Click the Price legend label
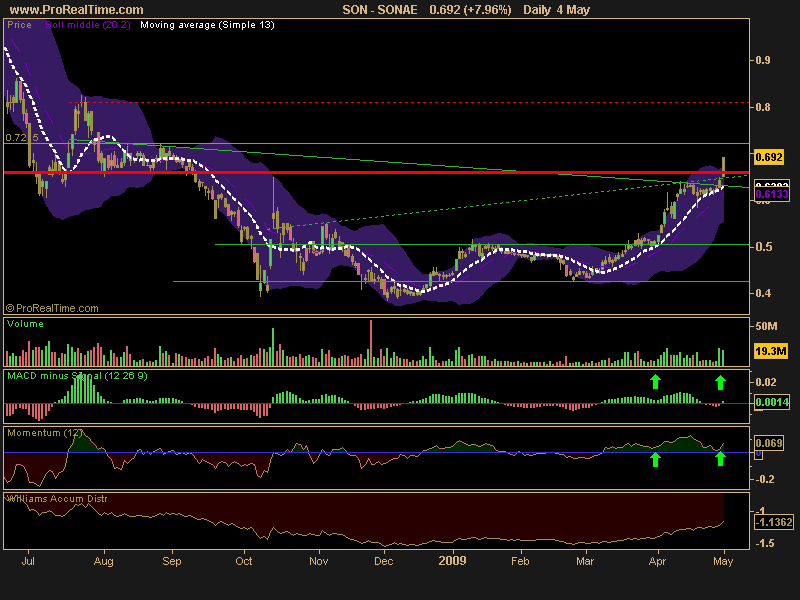This screenshot has width=800, height=600. tap(19, 25)
